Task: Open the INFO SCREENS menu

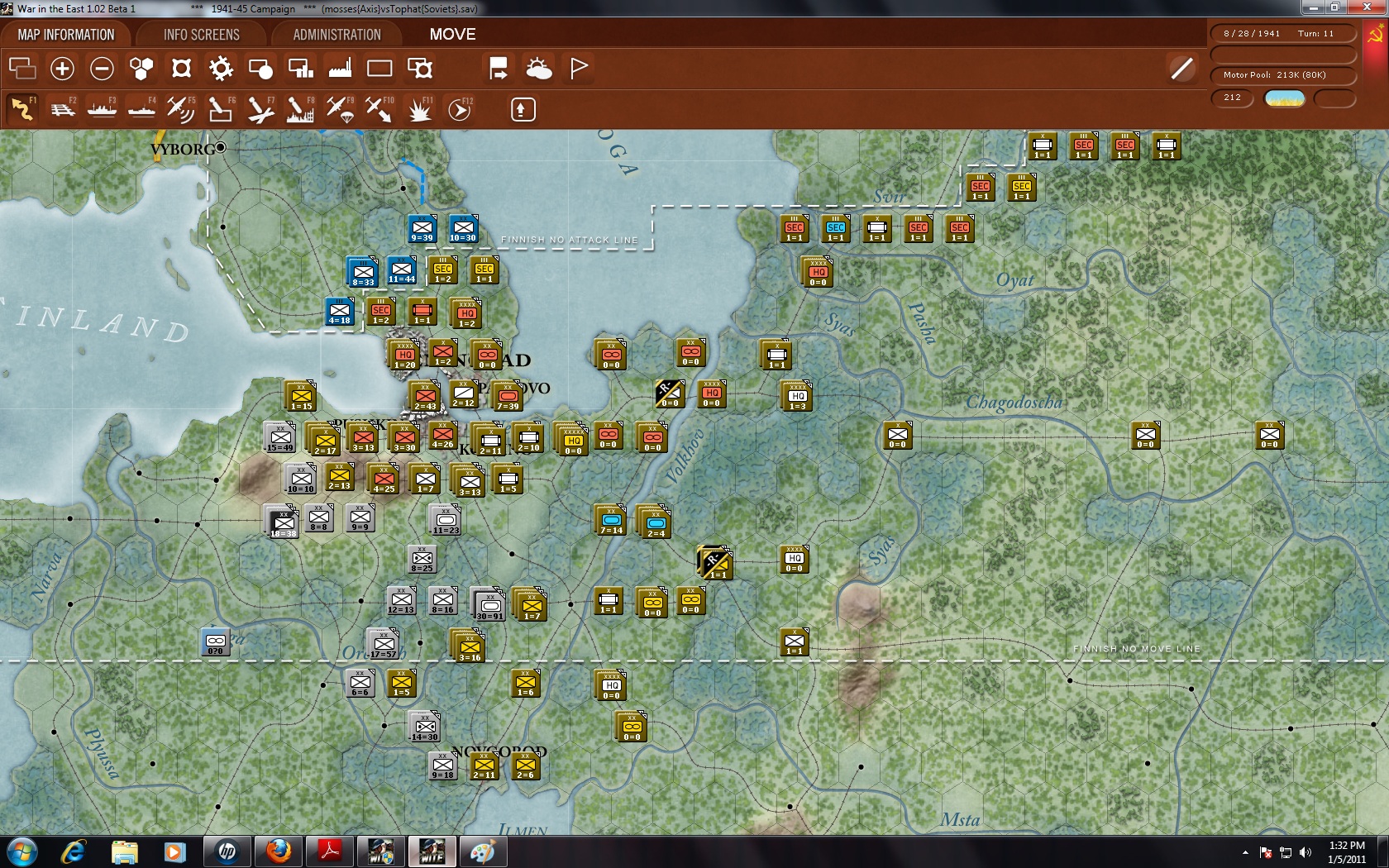Action: pyautogui.click(x=201, y=35)
